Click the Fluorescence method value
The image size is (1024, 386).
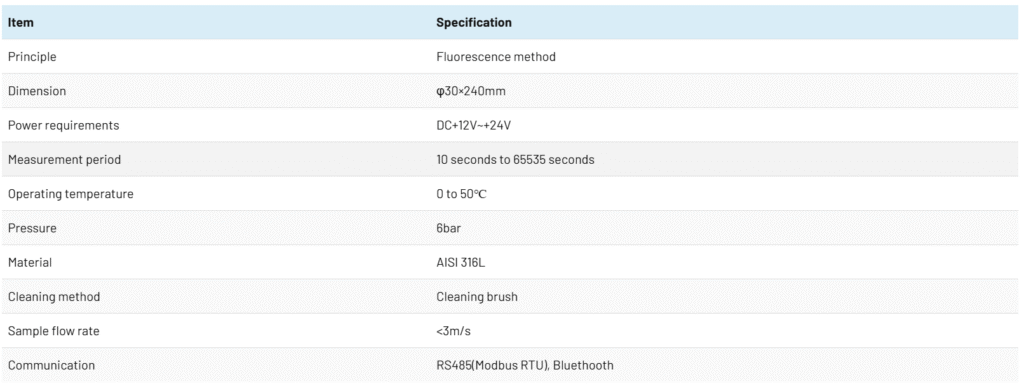pos(496,57)
